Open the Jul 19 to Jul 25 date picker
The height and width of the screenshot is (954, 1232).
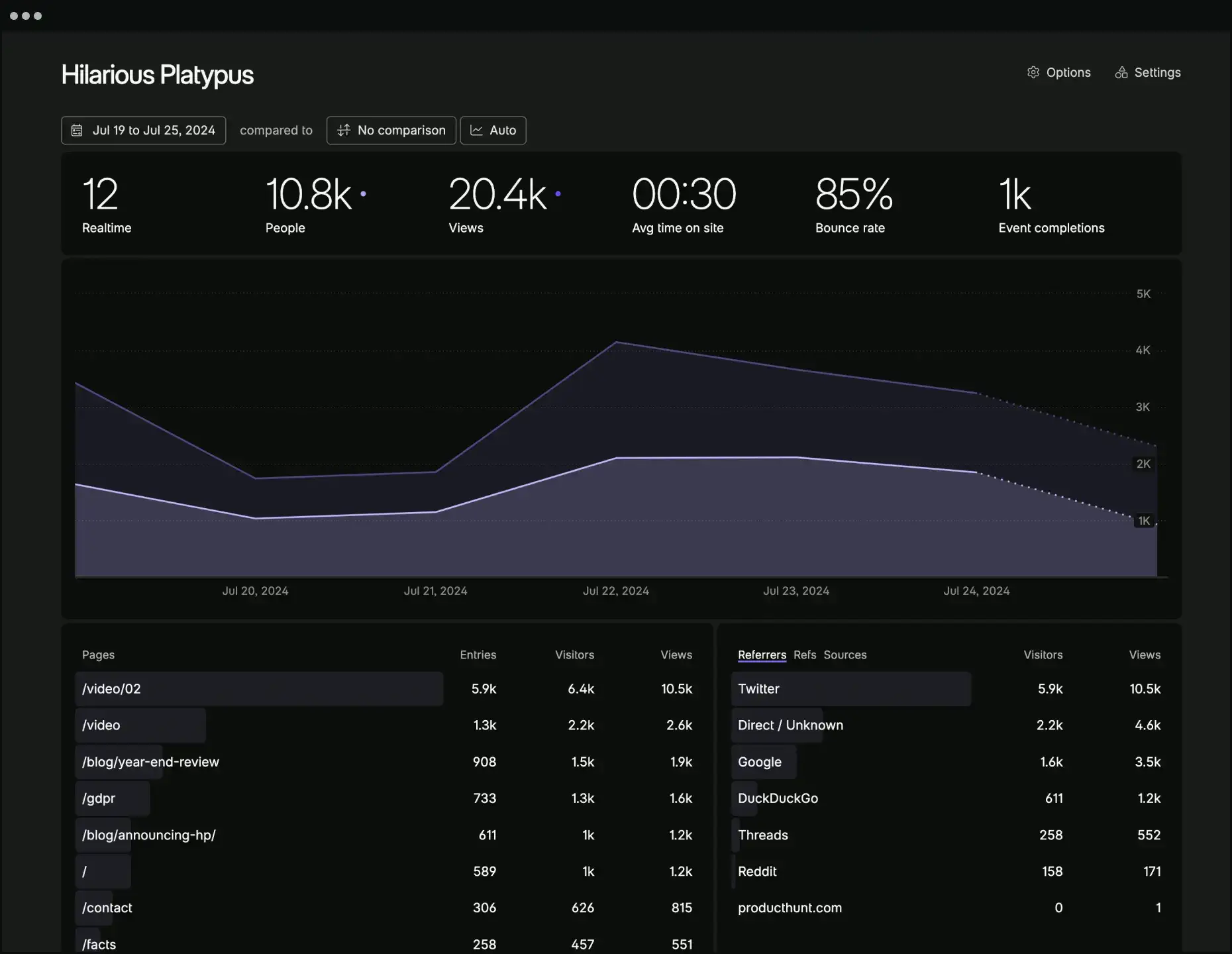(144, 130)
